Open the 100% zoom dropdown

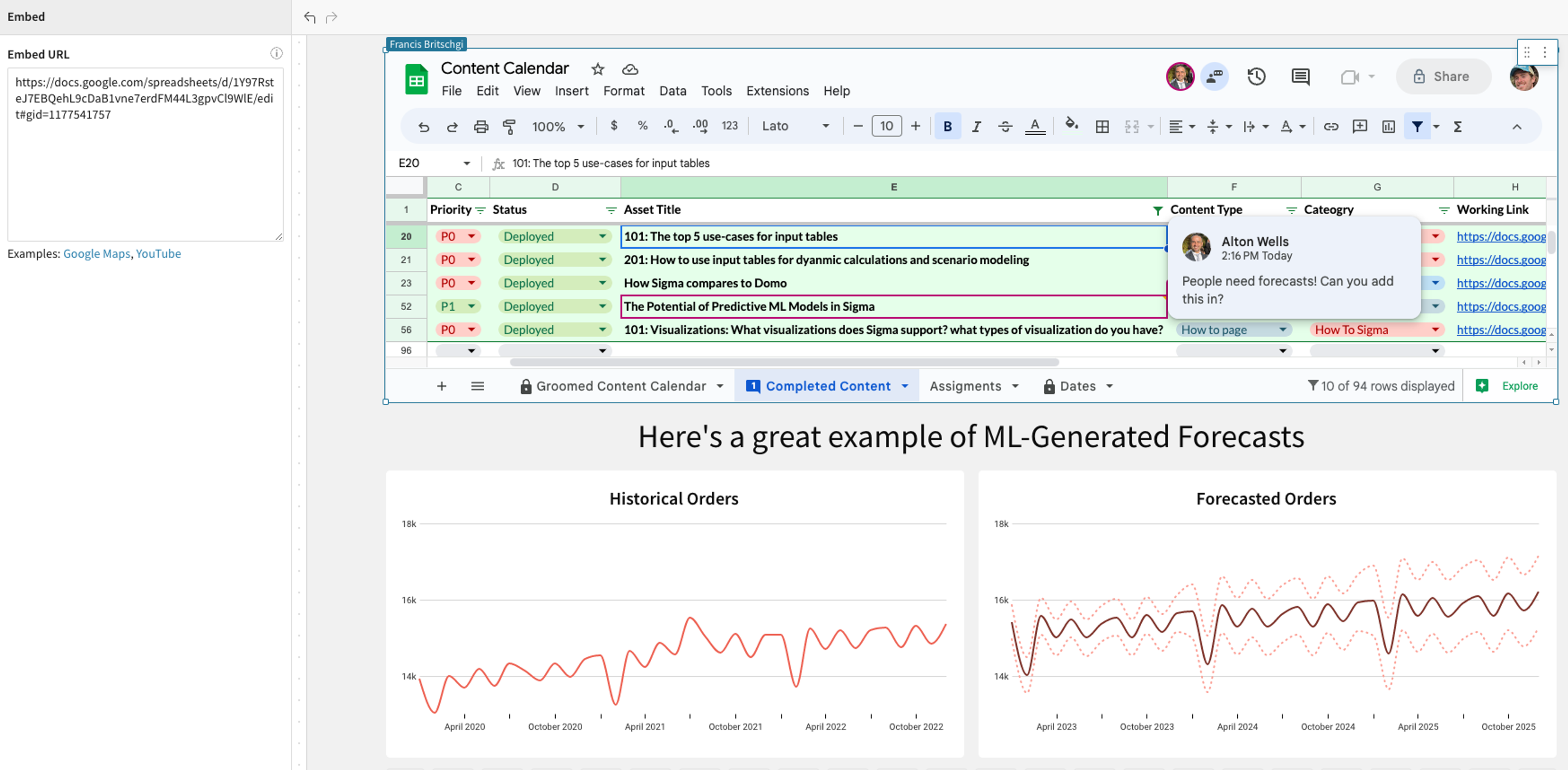(x=557, y=126)
